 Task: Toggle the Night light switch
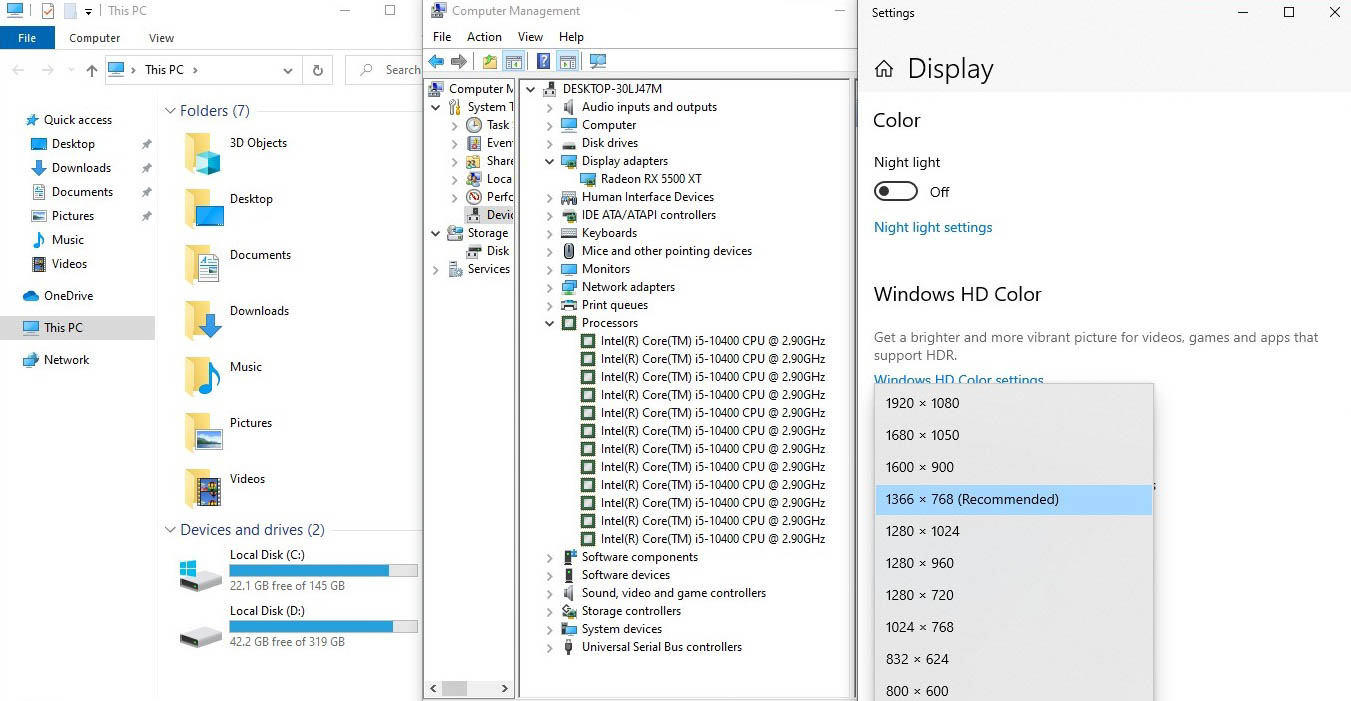pyautogui.click(x=895, y=191)
